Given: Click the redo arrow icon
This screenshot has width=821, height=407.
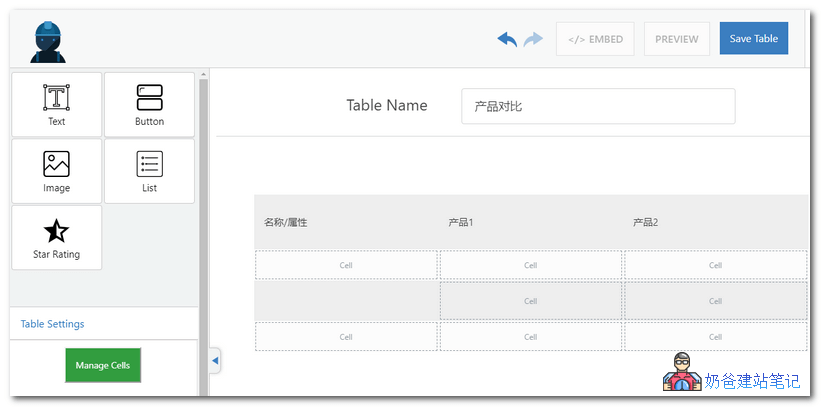Looking at the screenshot, I should pyautogui.click(x=533, y=39).
